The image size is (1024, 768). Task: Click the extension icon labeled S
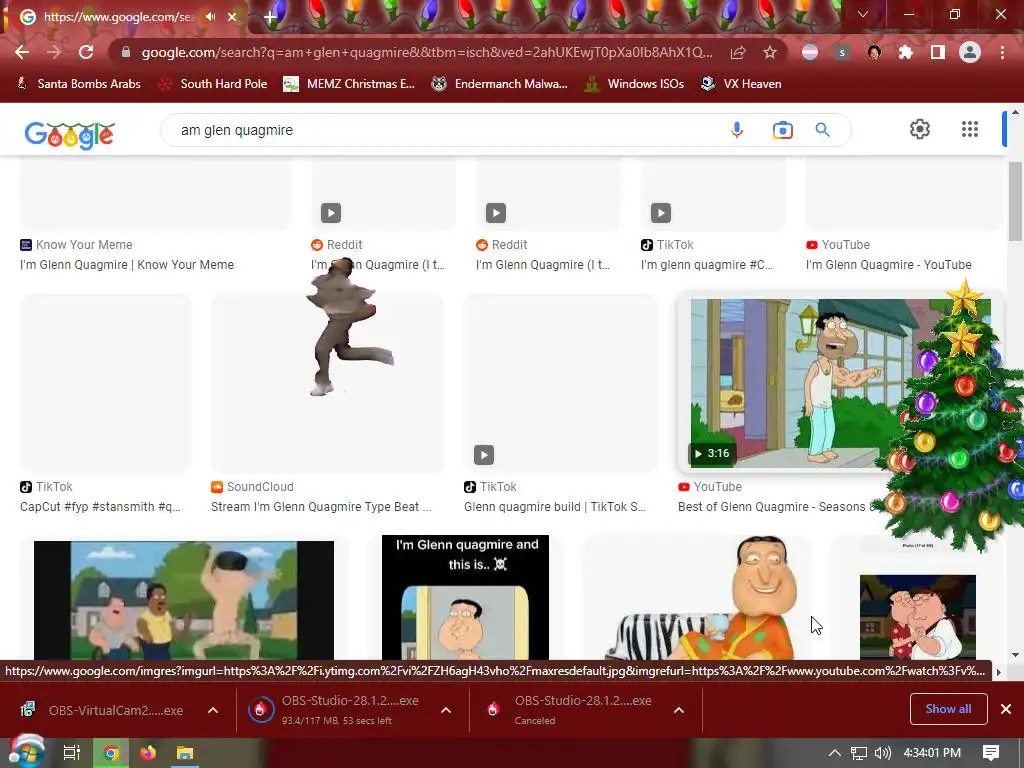pyautogui.click(x=842, y=52)
